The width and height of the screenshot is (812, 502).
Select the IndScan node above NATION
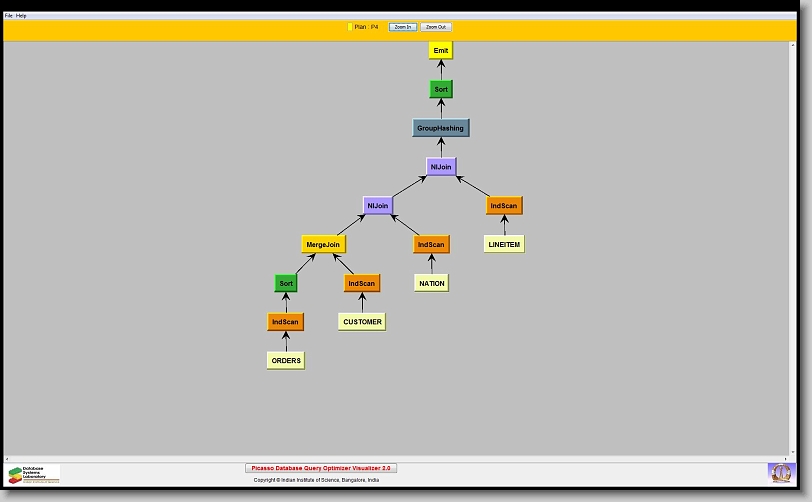[431, 244]
